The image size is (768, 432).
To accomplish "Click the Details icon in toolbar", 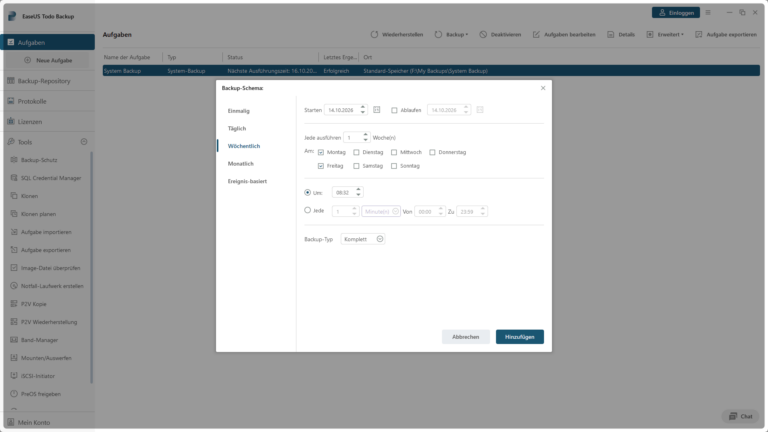I will (x=610, y=34).
